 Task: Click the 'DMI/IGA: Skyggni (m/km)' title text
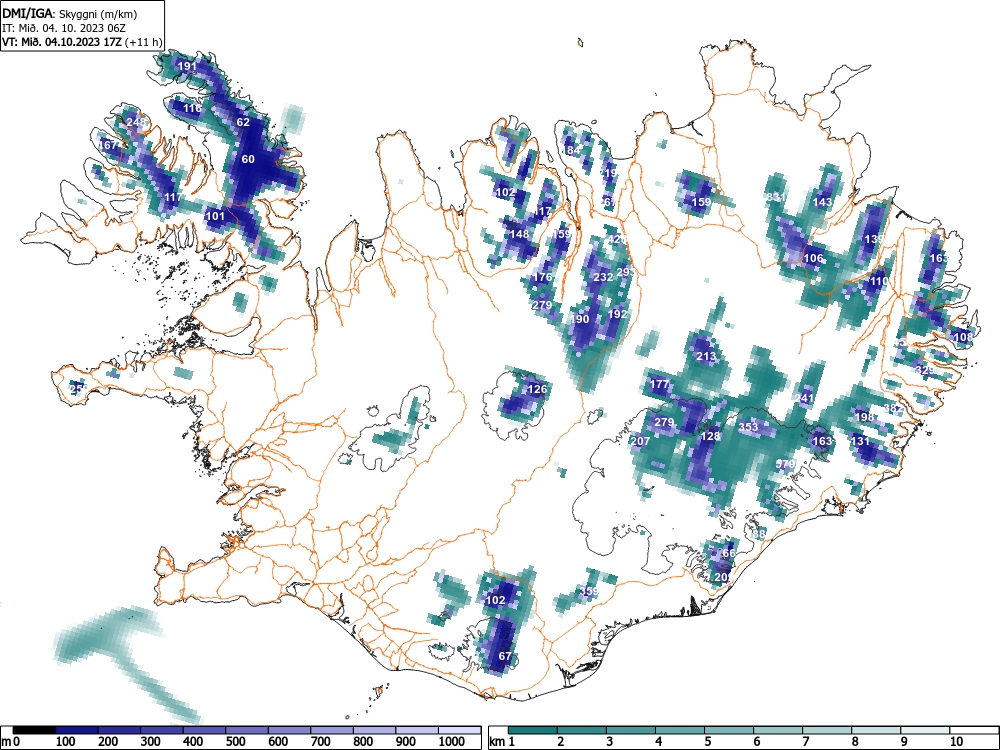click(x=70, y=14)
